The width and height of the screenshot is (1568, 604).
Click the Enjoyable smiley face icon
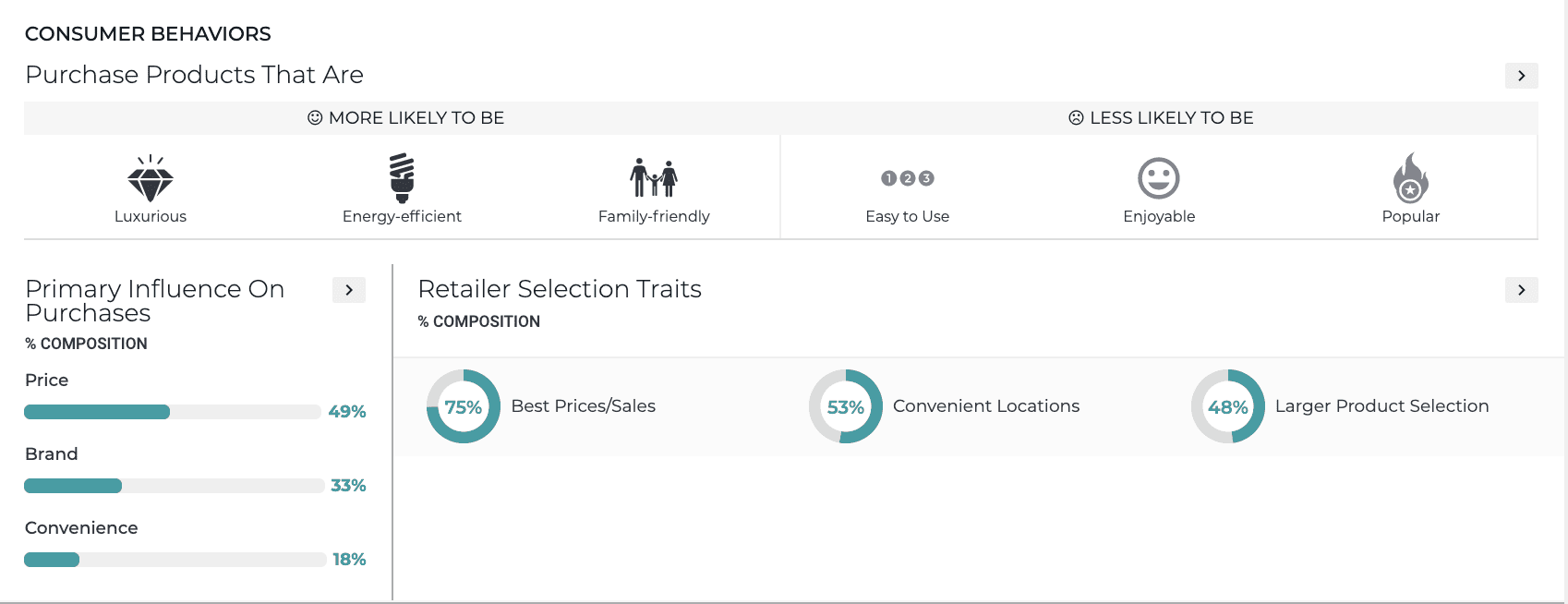(1159, 178)
